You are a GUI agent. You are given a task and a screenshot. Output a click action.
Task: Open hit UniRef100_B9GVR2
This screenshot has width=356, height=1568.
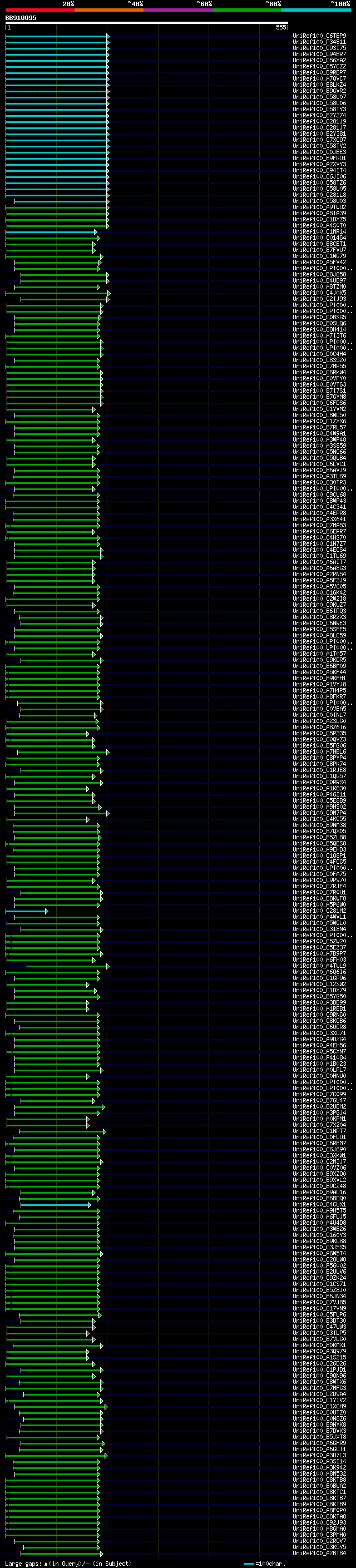(319, 91)
